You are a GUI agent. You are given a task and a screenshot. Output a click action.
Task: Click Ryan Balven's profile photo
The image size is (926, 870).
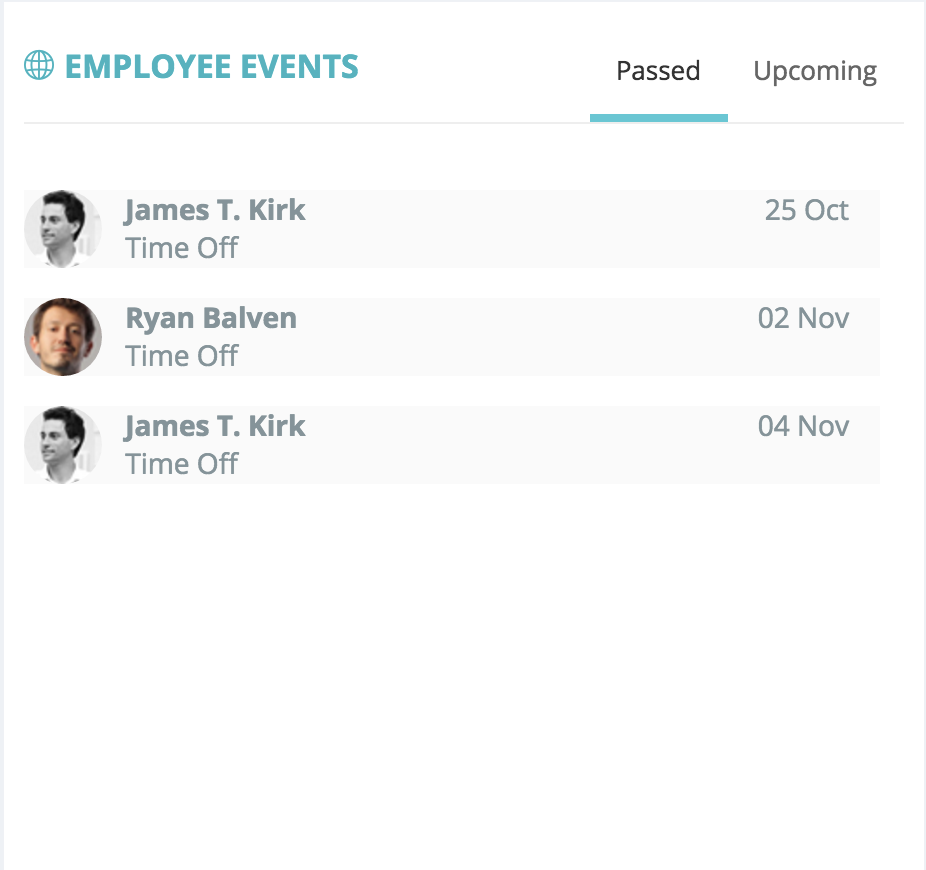[x=62, y=337]
